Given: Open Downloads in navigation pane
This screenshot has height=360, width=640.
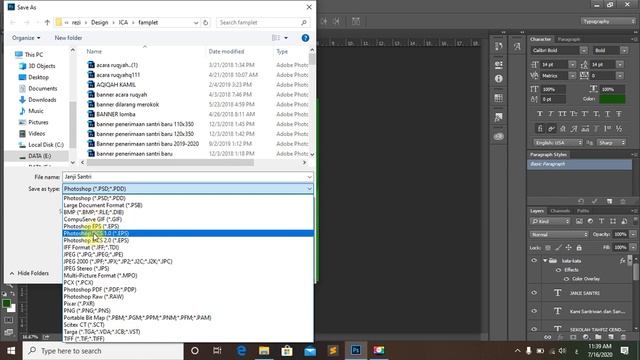Looking at the screenshot, I should 42,100.
